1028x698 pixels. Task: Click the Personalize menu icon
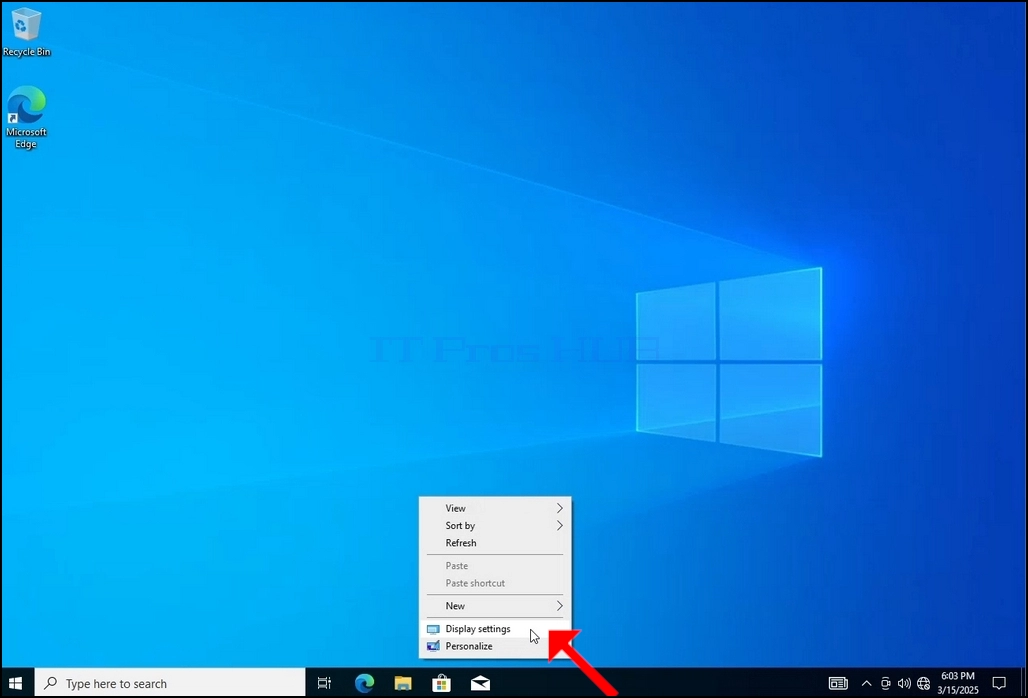433,646
